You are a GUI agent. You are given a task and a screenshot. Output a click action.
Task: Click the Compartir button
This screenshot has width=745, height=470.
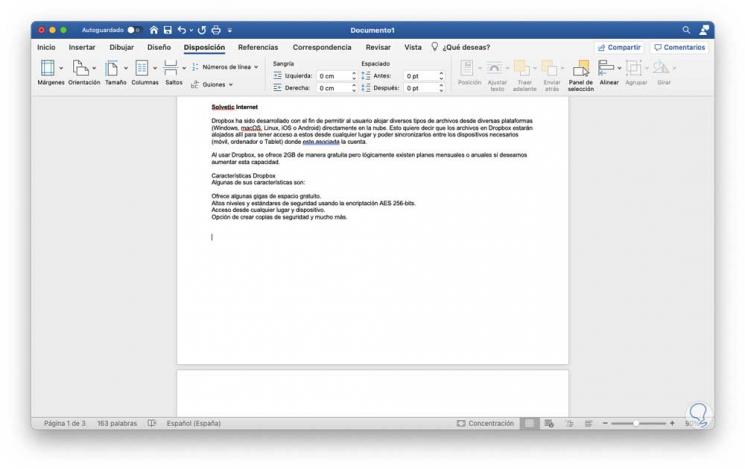[x=619, y=48]
